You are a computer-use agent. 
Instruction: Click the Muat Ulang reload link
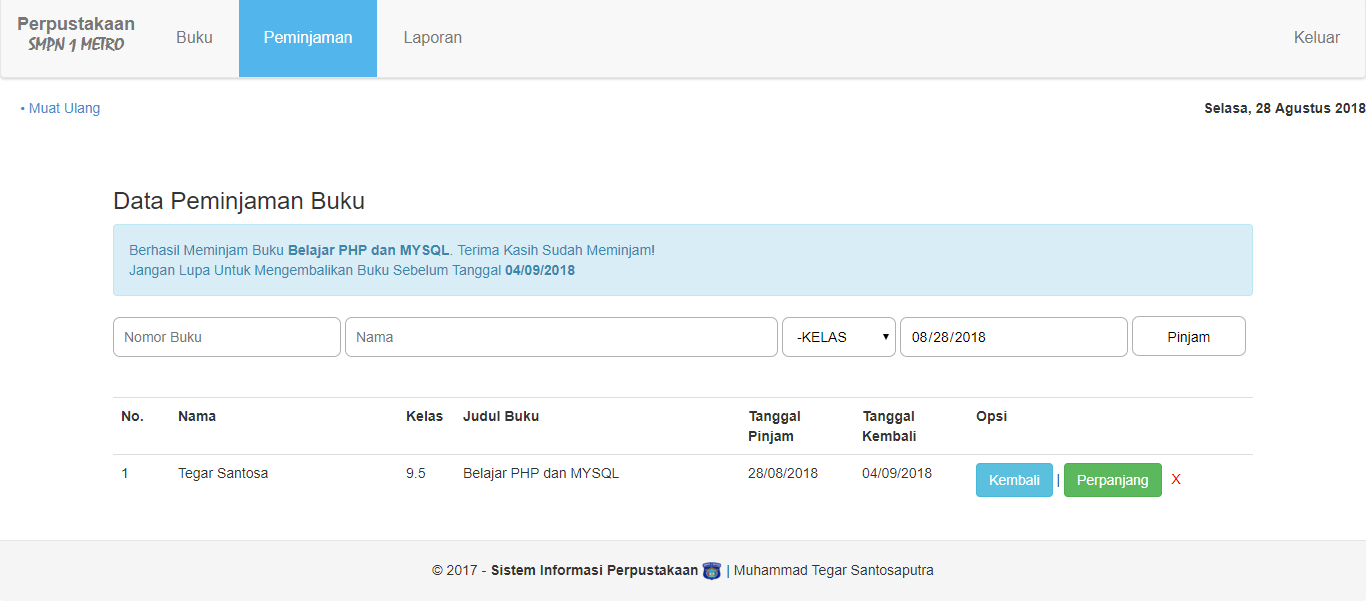click(64, 108)
